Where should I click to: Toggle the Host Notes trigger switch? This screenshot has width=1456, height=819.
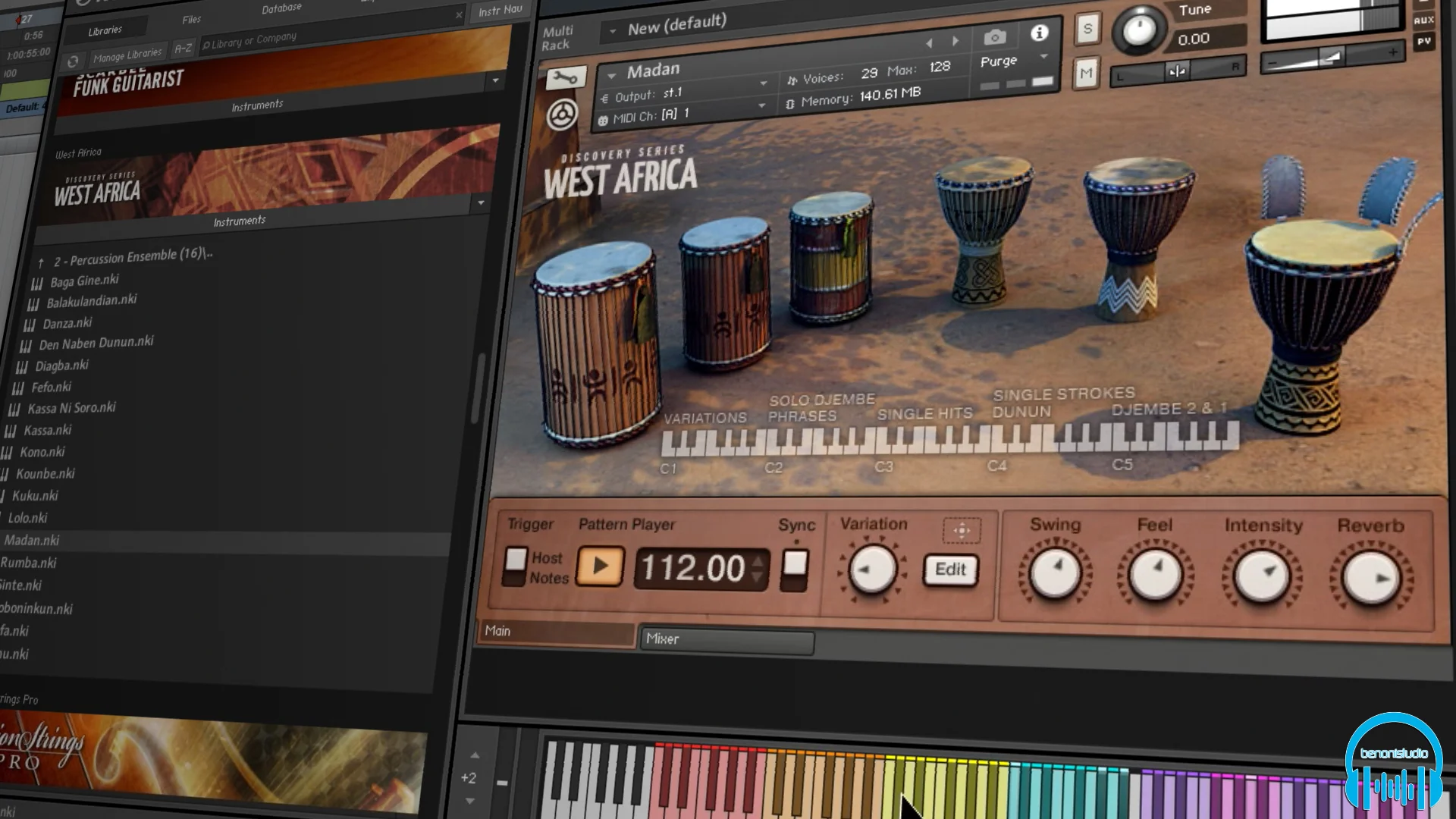pyautogui.click(x=515, y=566)
